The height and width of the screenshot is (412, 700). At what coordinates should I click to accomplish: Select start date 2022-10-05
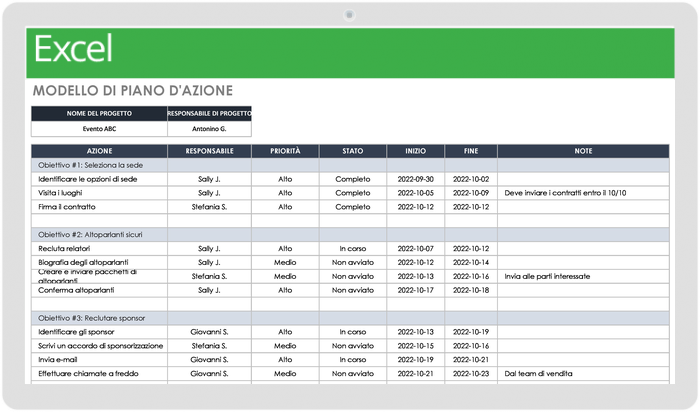416,193
